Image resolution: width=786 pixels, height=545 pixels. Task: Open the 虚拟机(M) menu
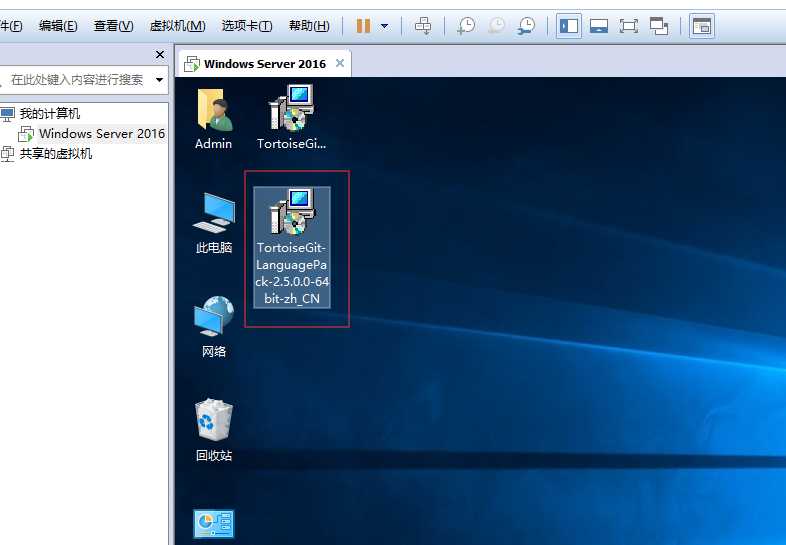coord(177,26)
